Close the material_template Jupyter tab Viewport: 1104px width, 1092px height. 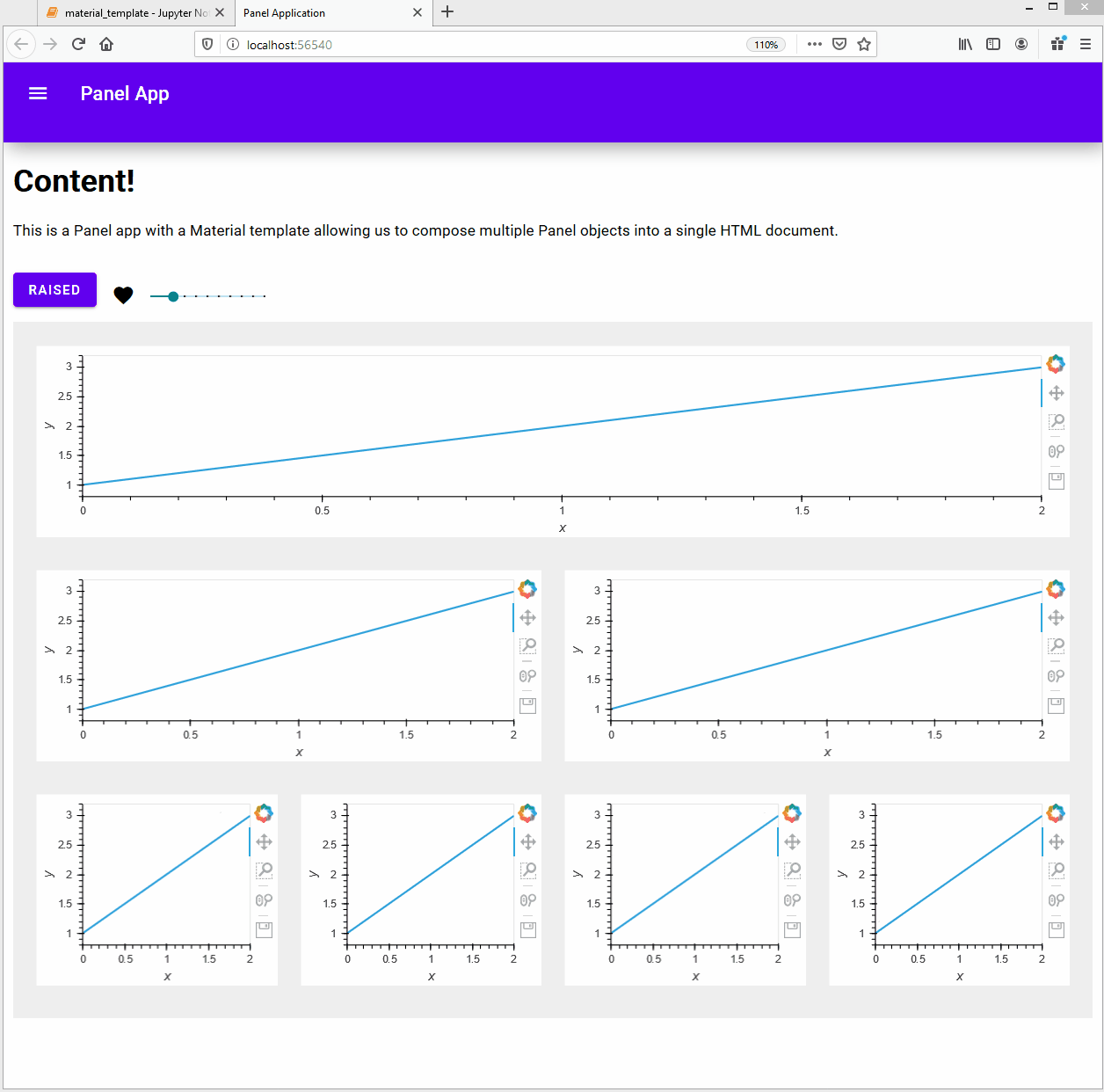coord(220,12)
